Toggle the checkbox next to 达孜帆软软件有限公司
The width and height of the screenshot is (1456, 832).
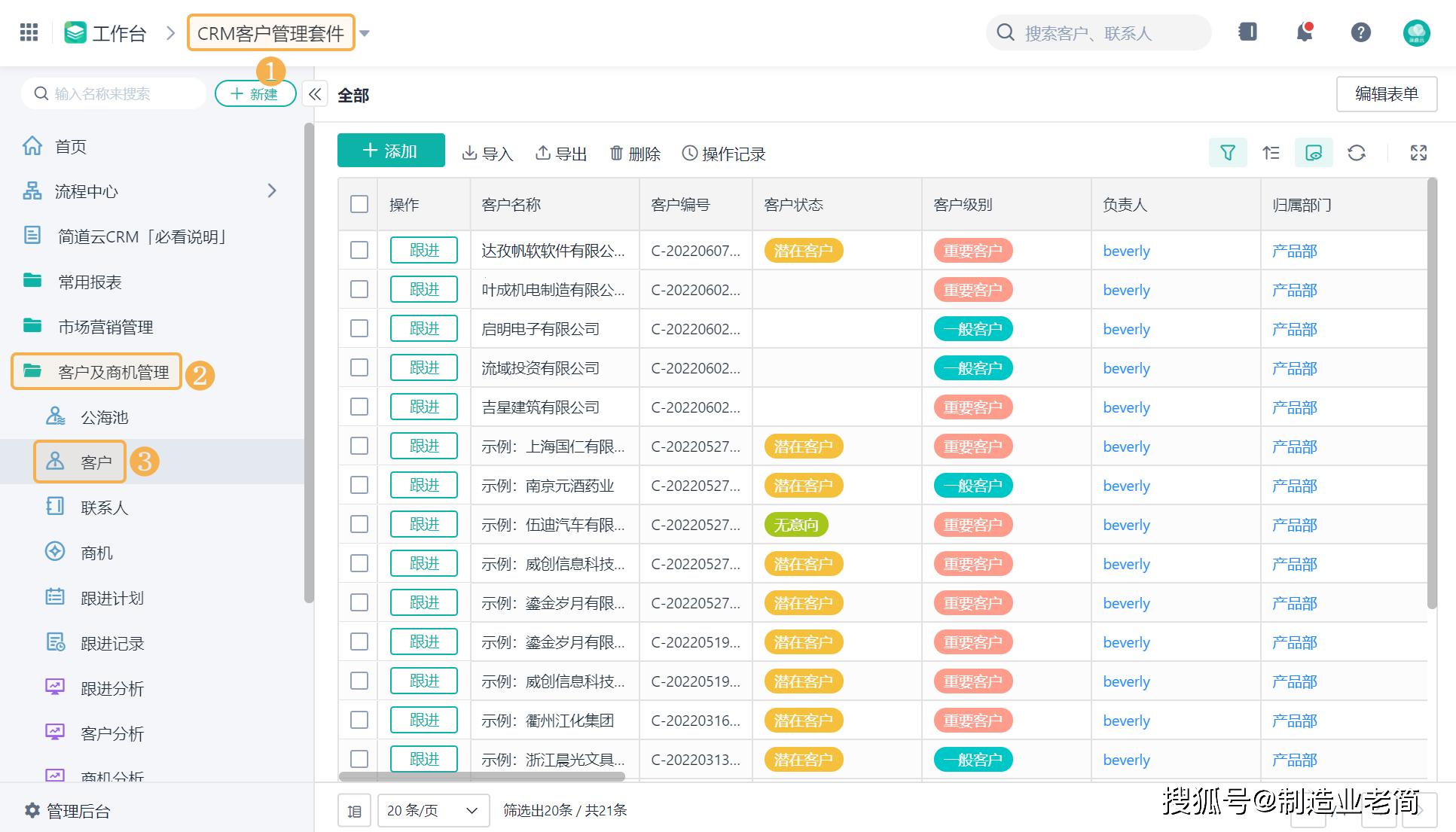click(x=358, y=251)
